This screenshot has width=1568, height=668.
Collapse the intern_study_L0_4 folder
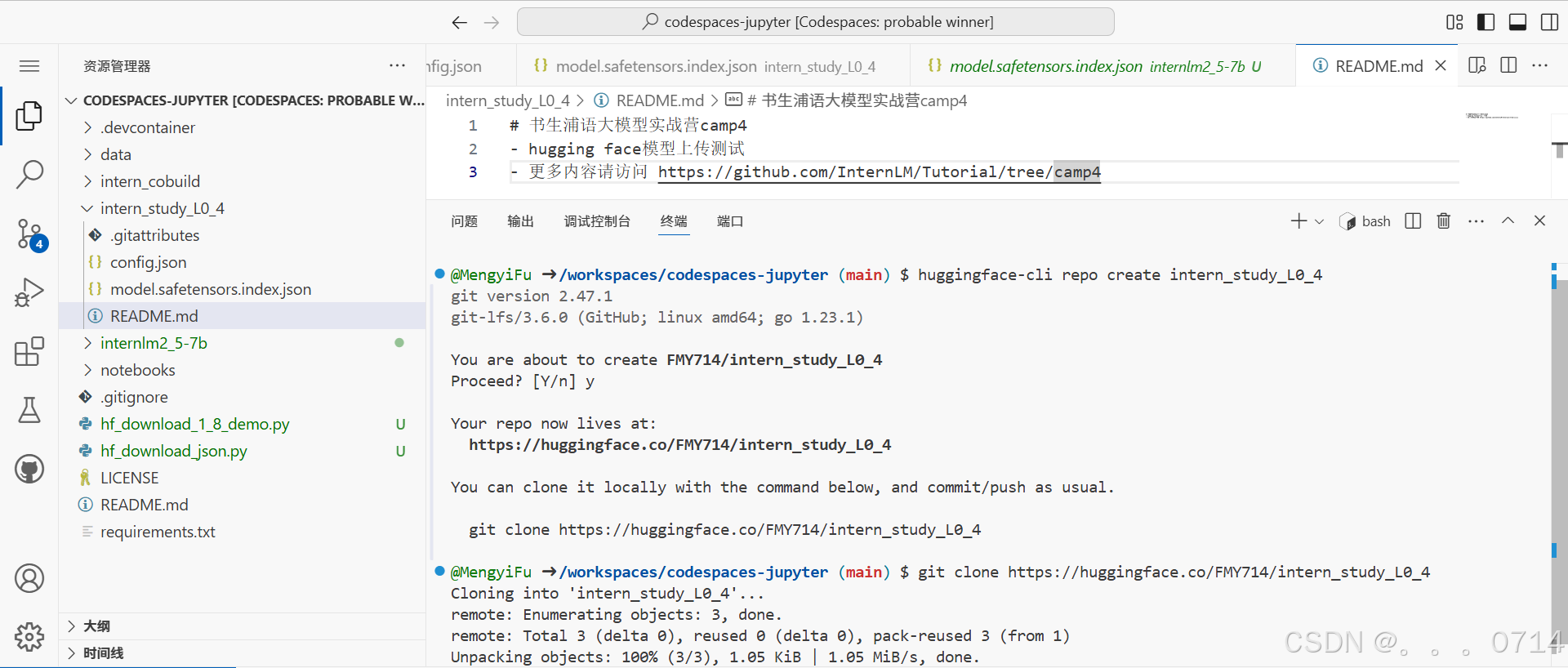point(243,208)
